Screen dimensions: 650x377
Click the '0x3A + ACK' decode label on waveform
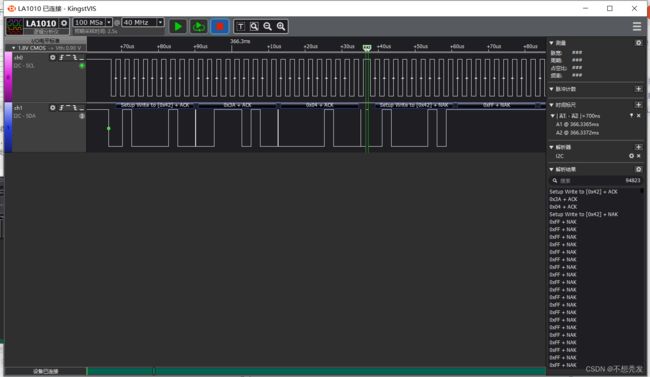pos(238,105)
